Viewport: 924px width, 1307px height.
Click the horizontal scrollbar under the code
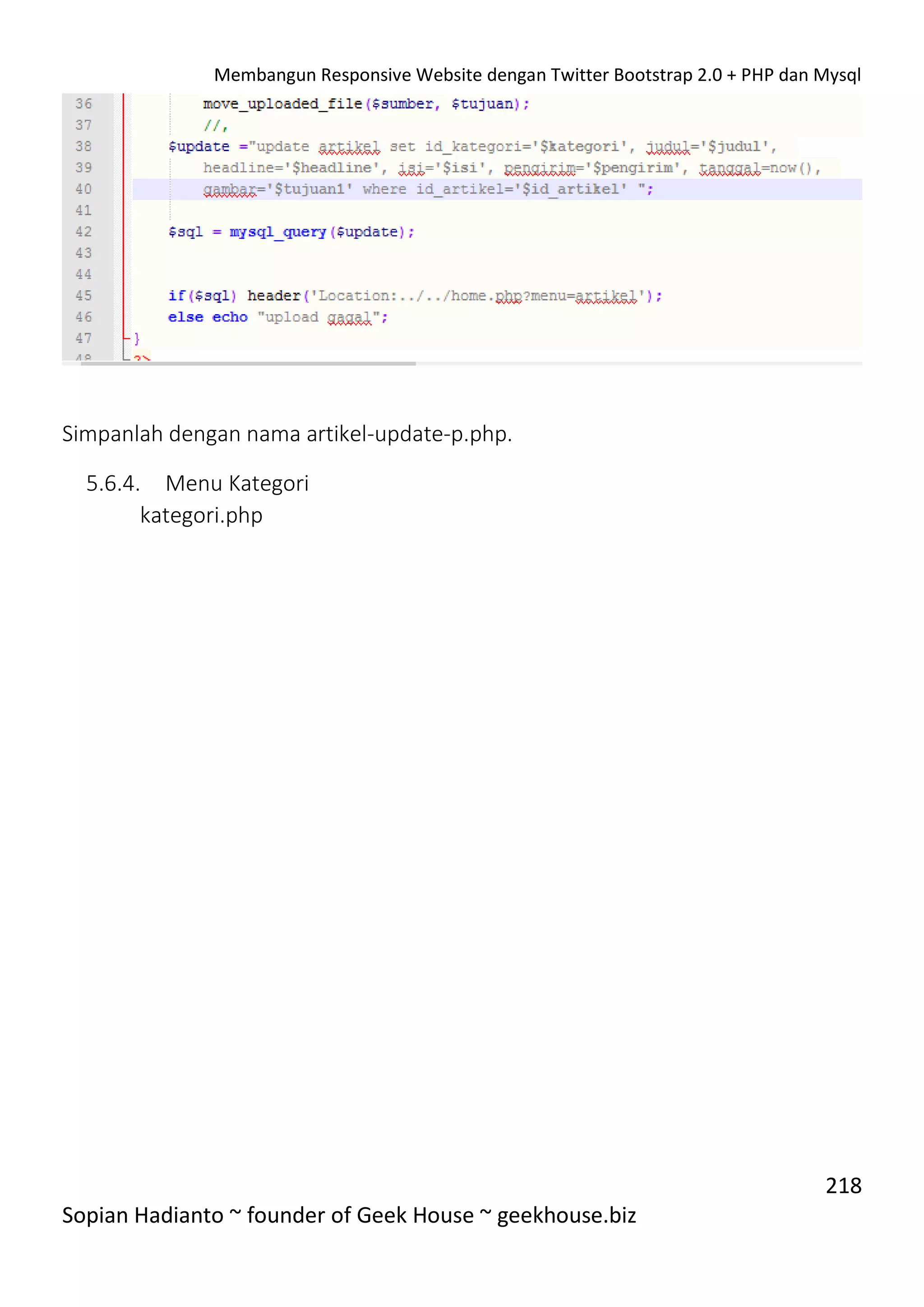click(248, 363)
